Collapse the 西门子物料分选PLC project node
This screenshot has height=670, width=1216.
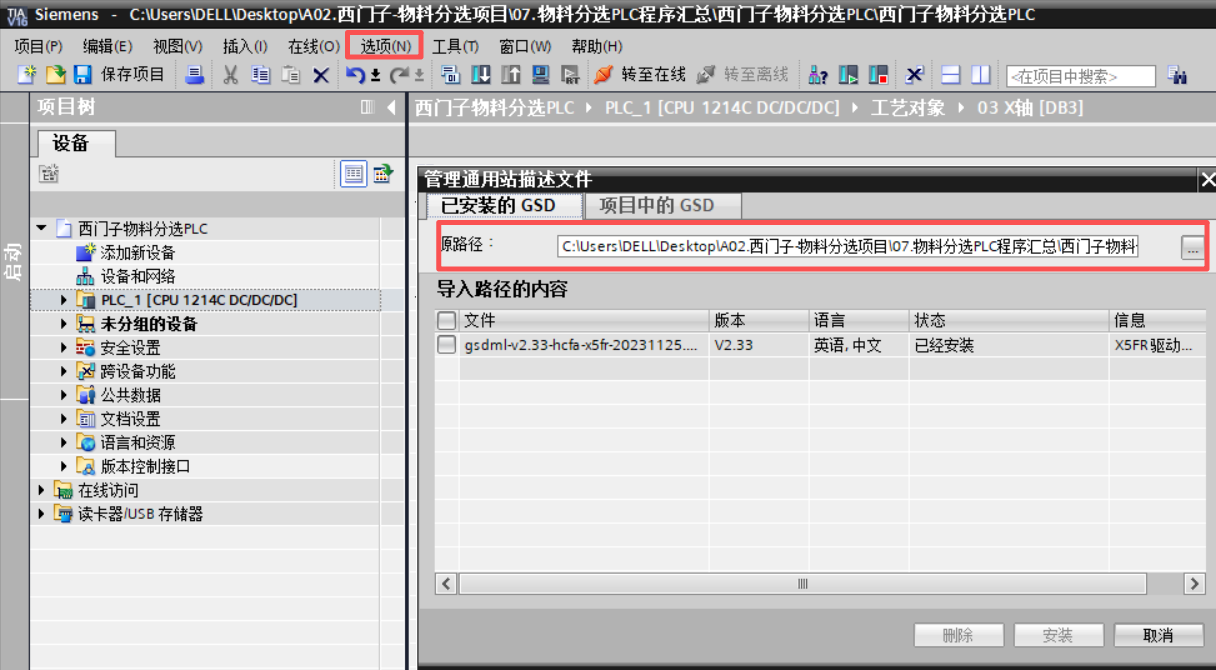point(42,228)
